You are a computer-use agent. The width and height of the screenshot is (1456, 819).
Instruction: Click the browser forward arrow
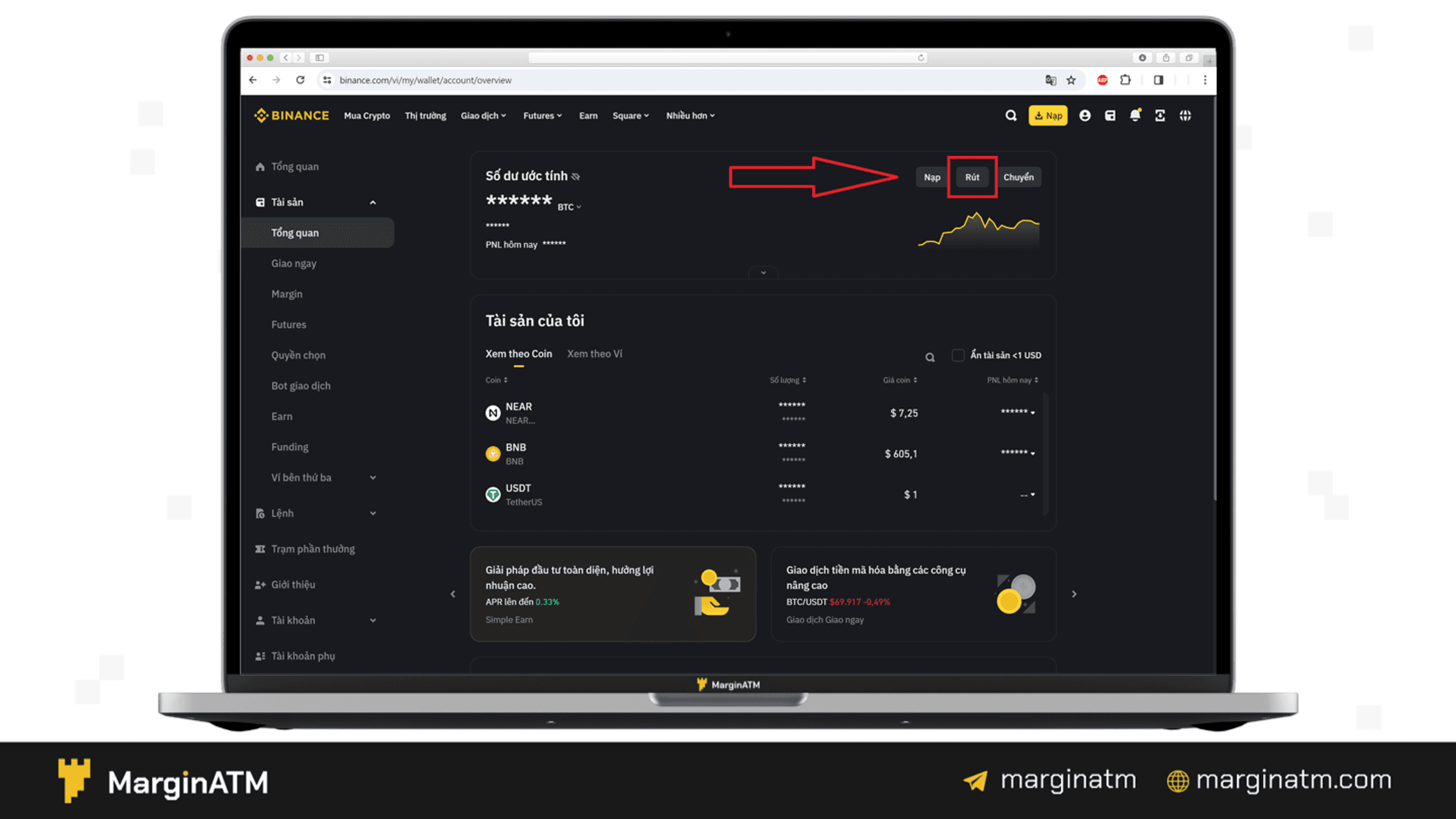coord(276,80)
